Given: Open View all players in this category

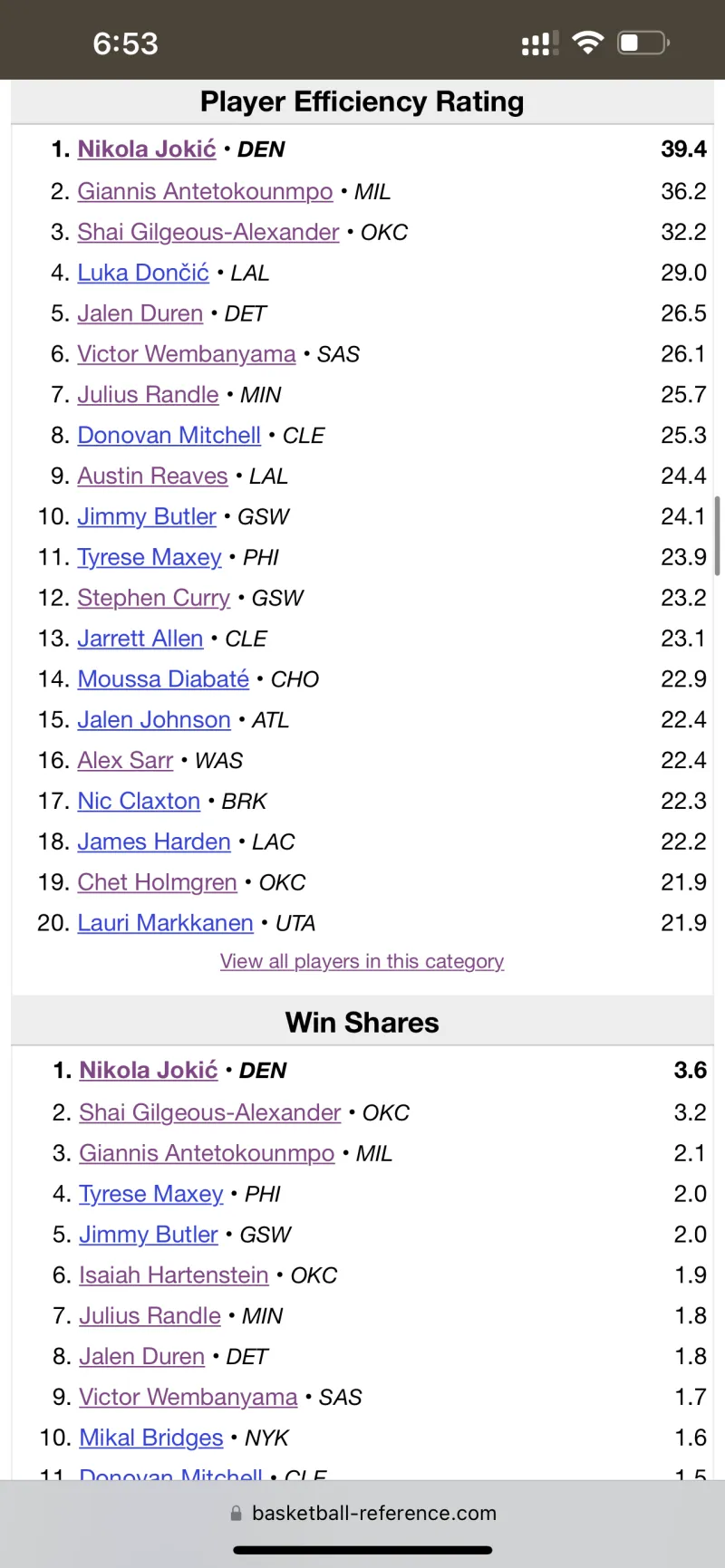Looking at the screenshot, I should (x=362, y=961).
